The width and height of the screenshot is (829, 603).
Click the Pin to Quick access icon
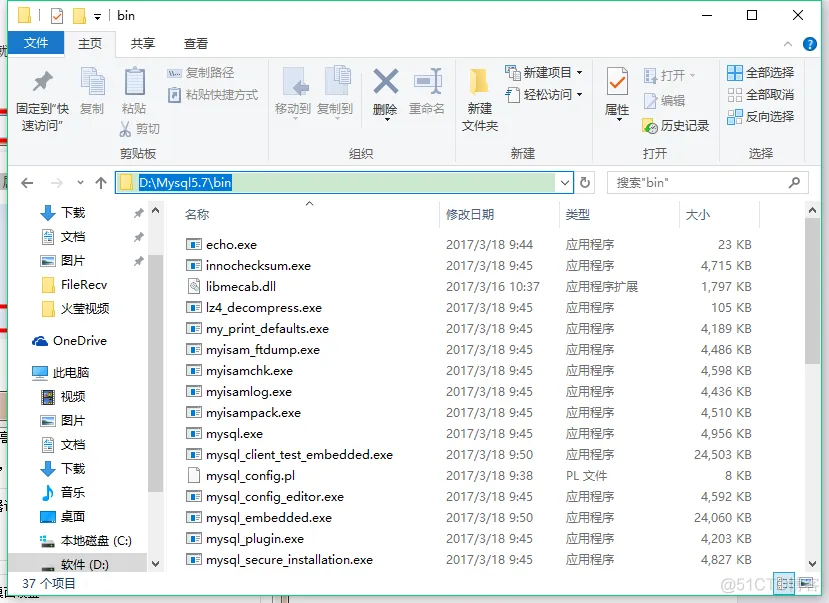pos(43,81)
